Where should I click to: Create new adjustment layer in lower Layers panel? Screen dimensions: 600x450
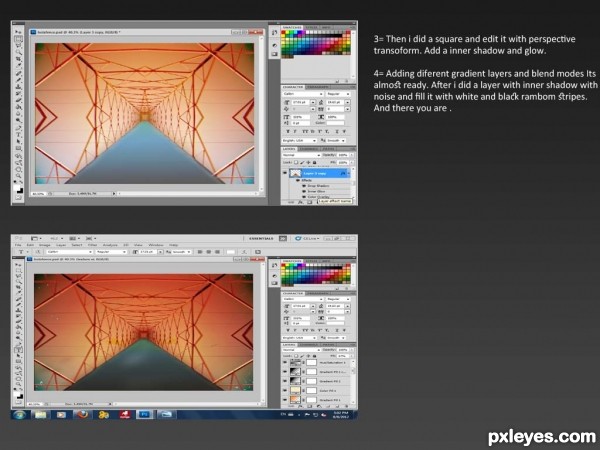(318, 406)
